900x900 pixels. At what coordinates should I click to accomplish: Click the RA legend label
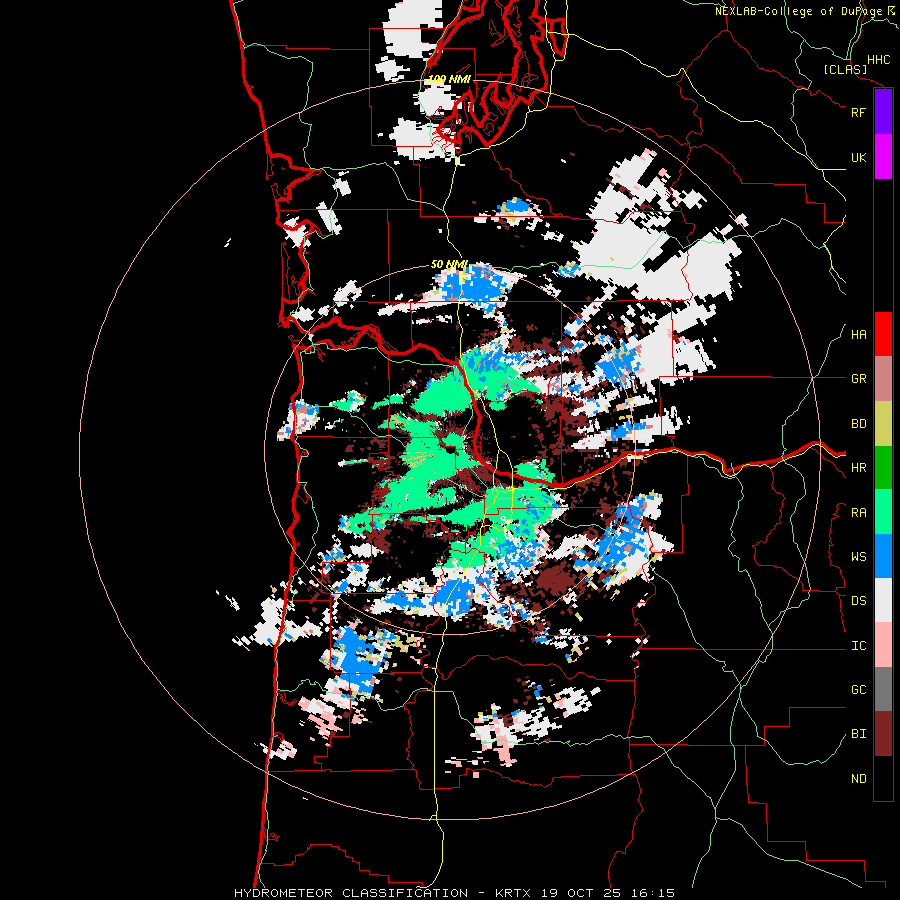pyautogui.click(x=858, y=513)
